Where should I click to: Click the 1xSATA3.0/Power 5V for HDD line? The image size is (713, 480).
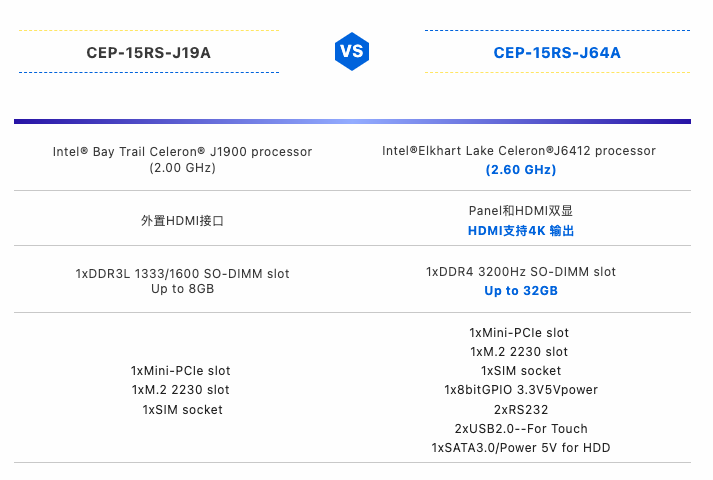tap(521, 448)
